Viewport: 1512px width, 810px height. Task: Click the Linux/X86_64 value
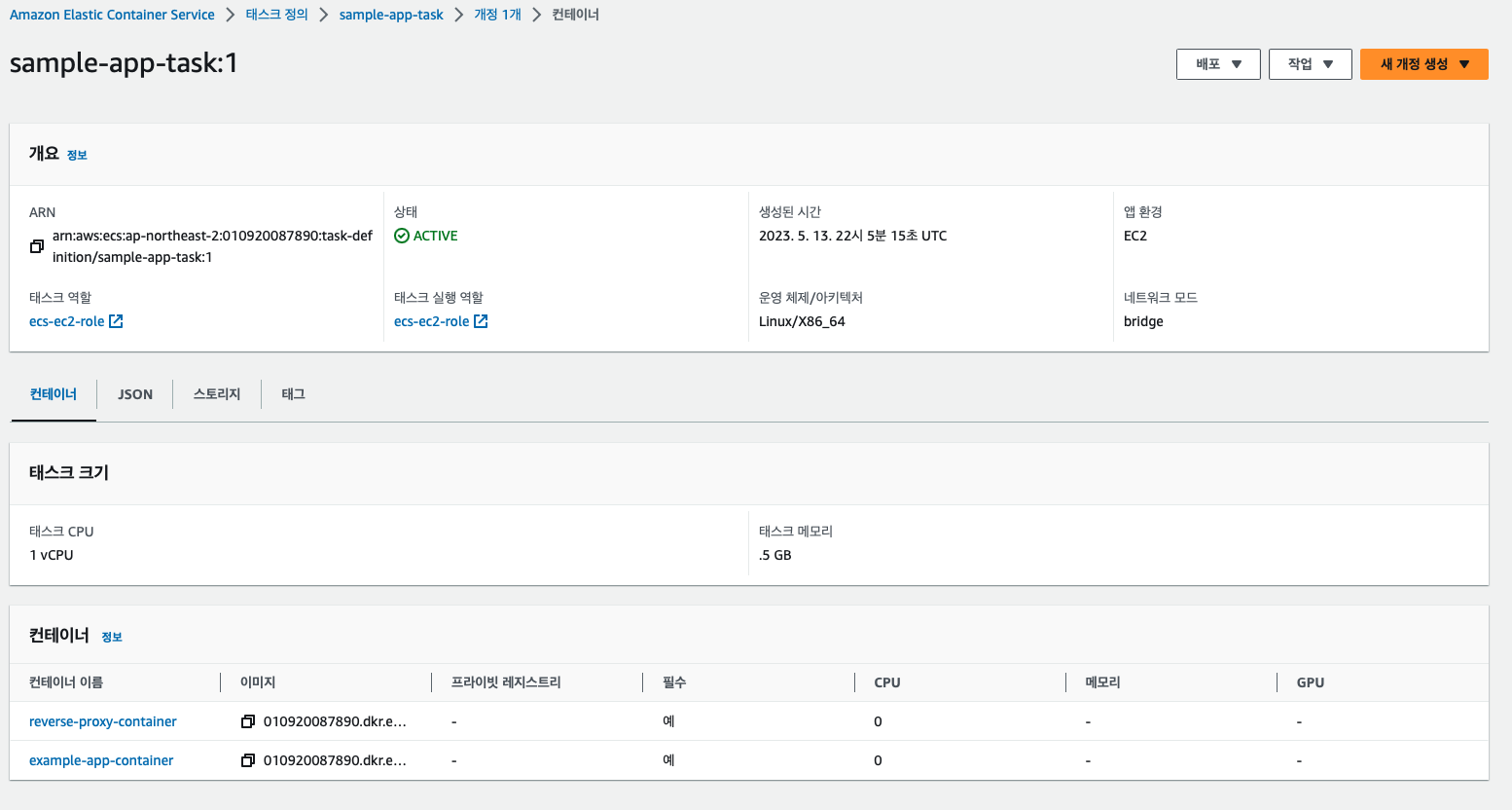[802, 321]
